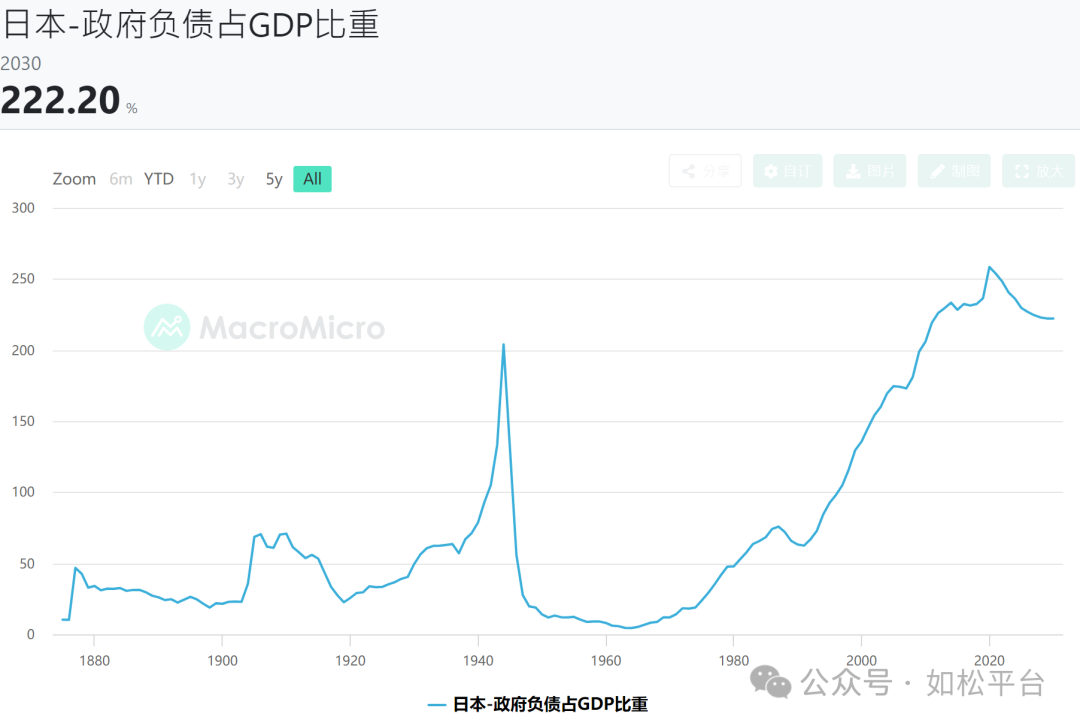Click the share icon on 分享 button

pos(689,170)
